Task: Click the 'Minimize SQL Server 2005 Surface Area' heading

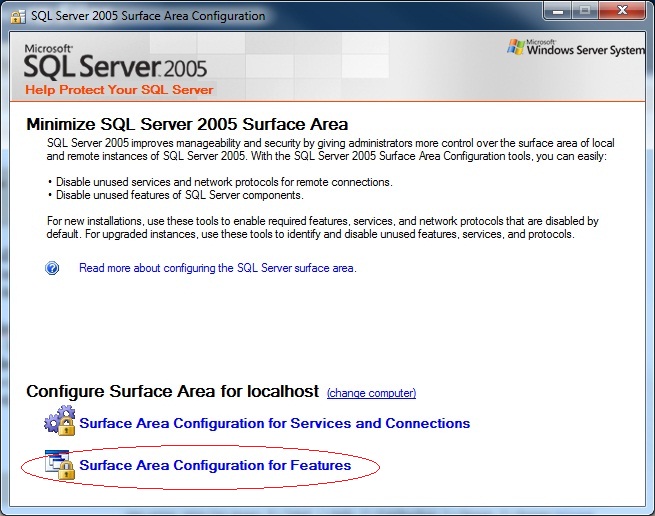Action: tap(187, 125)
